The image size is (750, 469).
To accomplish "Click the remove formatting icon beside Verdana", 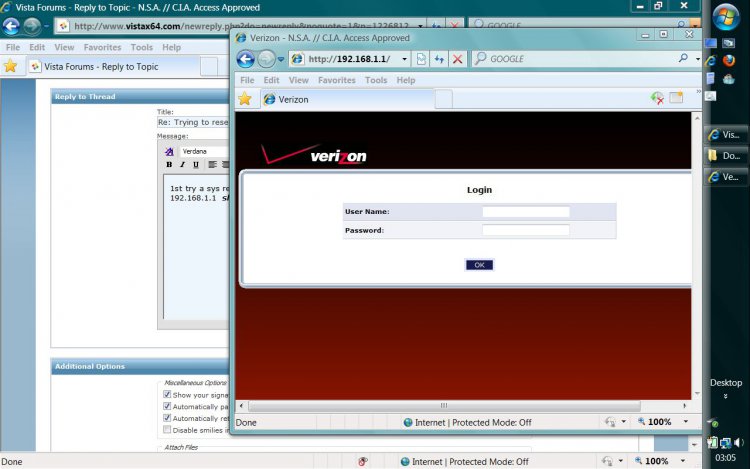I will 169,152.
